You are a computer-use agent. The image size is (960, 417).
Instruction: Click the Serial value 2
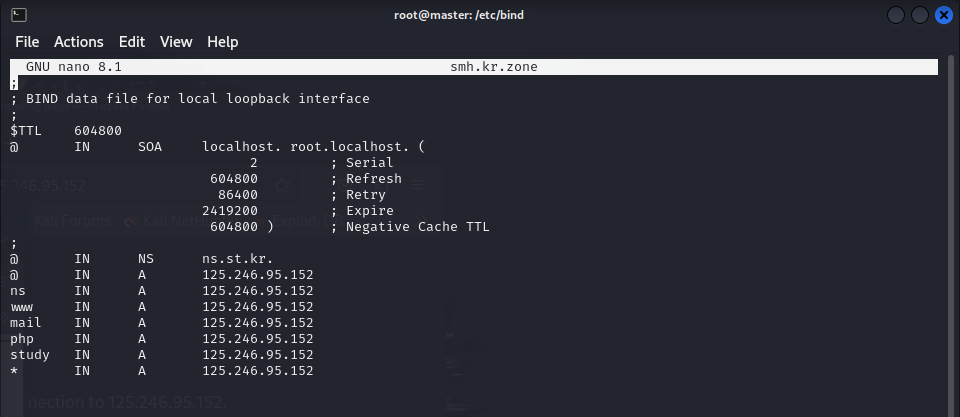click(253, 163)
